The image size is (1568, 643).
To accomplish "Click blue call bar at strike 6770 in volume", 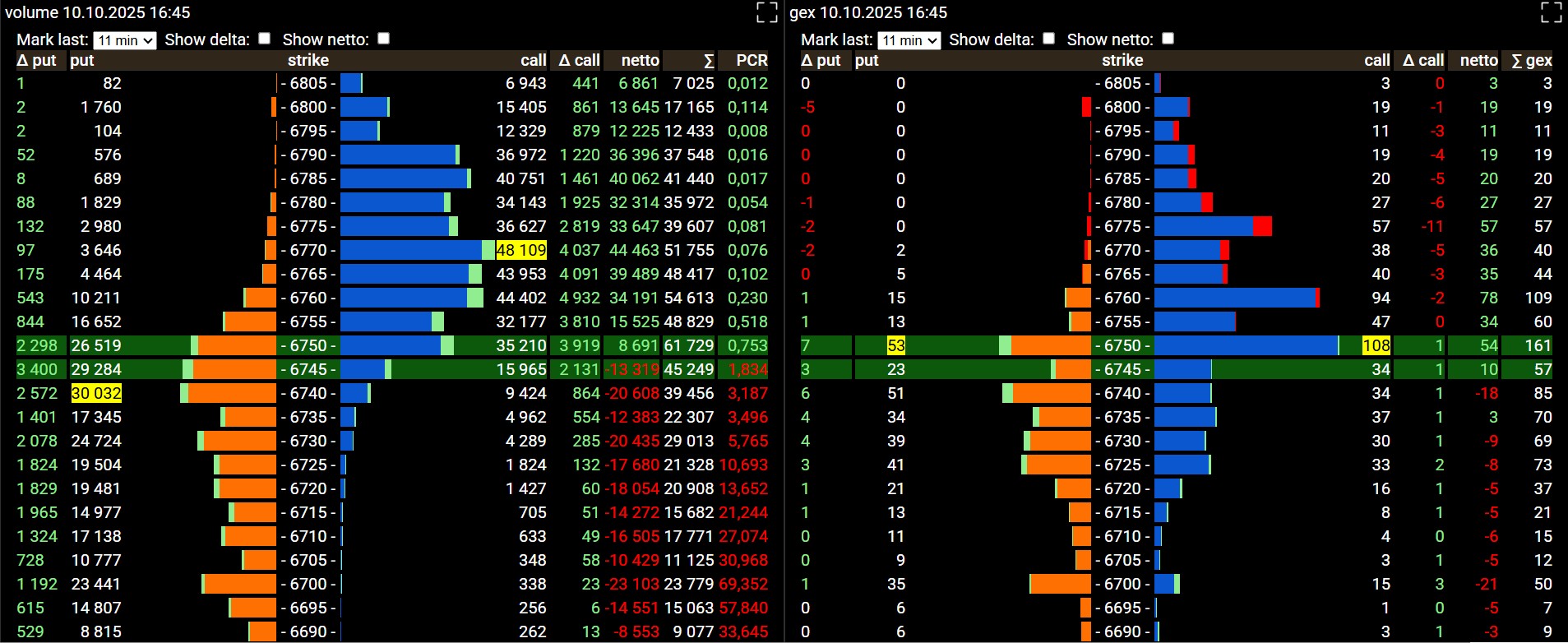I will pyautogui.click(x=410, y=250).
